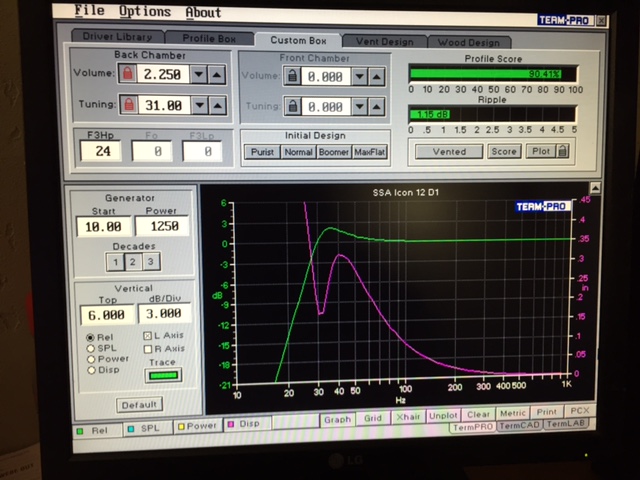Click the Back Chamber Volume field 2.250

pyautogui.click(x=162, y=74)
